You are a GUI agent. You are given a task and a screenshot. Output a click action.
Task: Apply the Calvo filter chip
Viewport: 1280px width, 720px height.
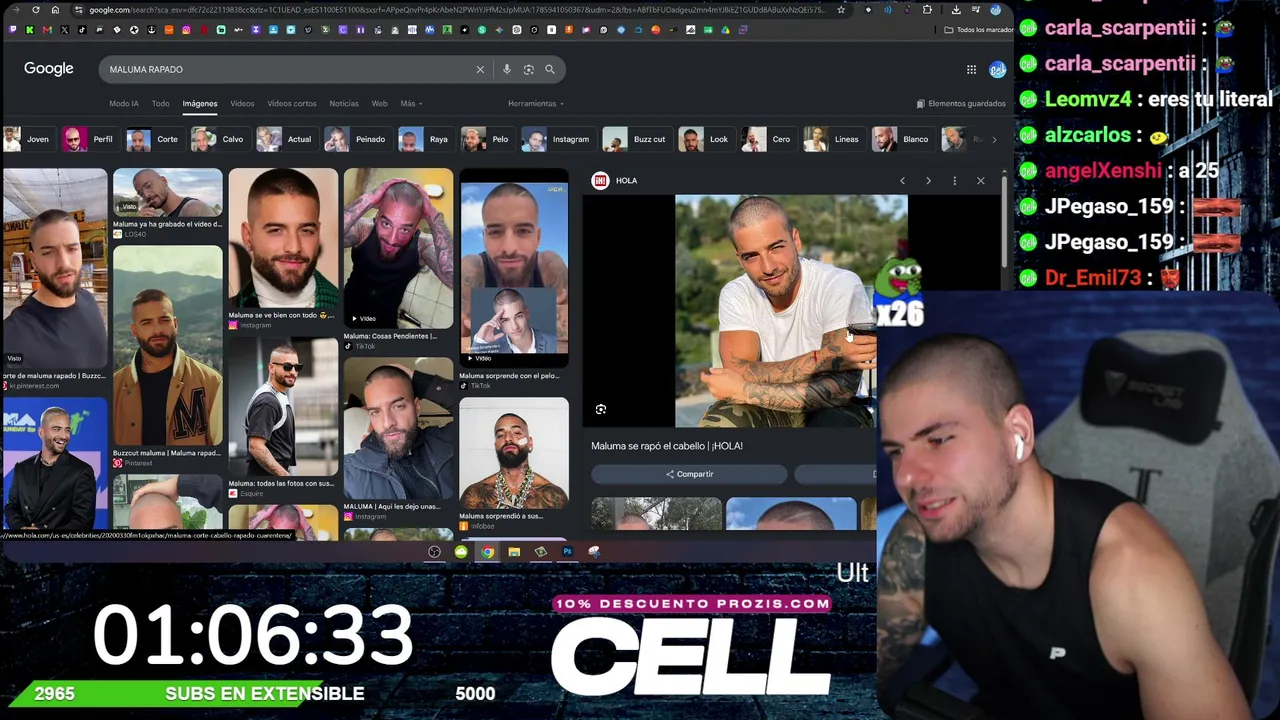pyautogui.click(x=219, y=139)
